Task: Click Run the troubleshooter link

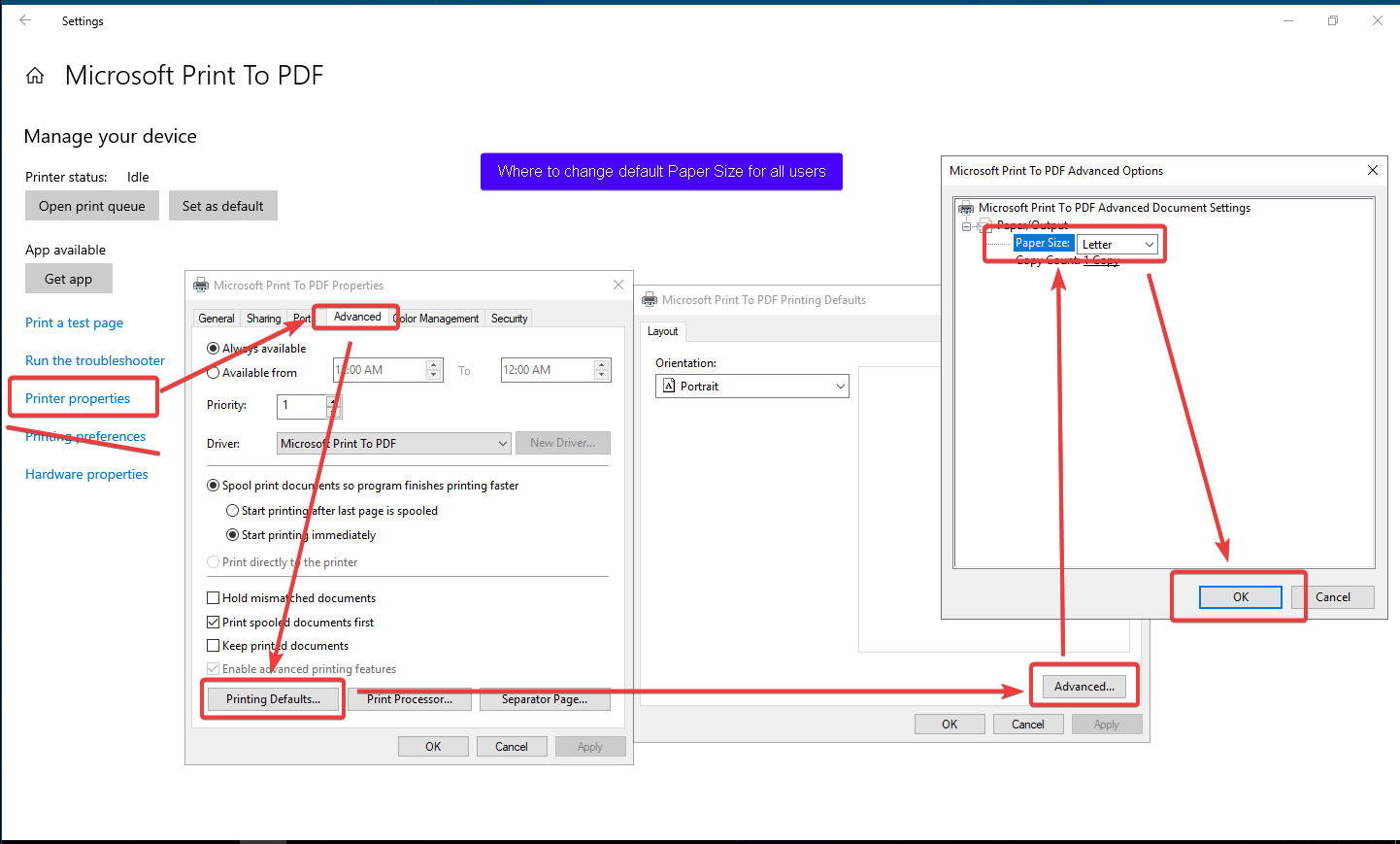Action: coord(95,360)
